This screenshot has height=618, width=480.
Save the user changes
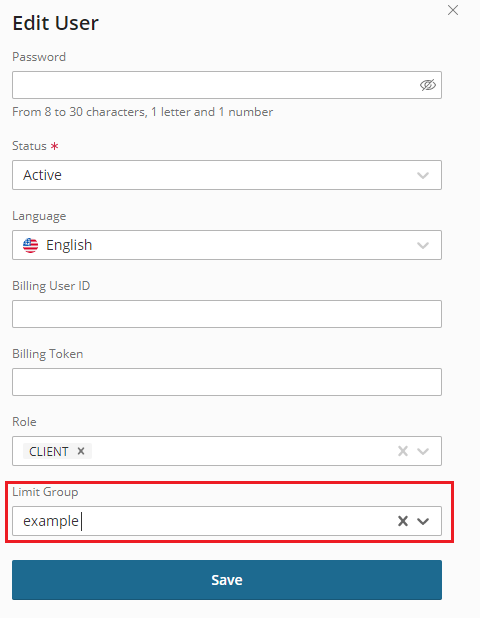click(x=227, y=580)
